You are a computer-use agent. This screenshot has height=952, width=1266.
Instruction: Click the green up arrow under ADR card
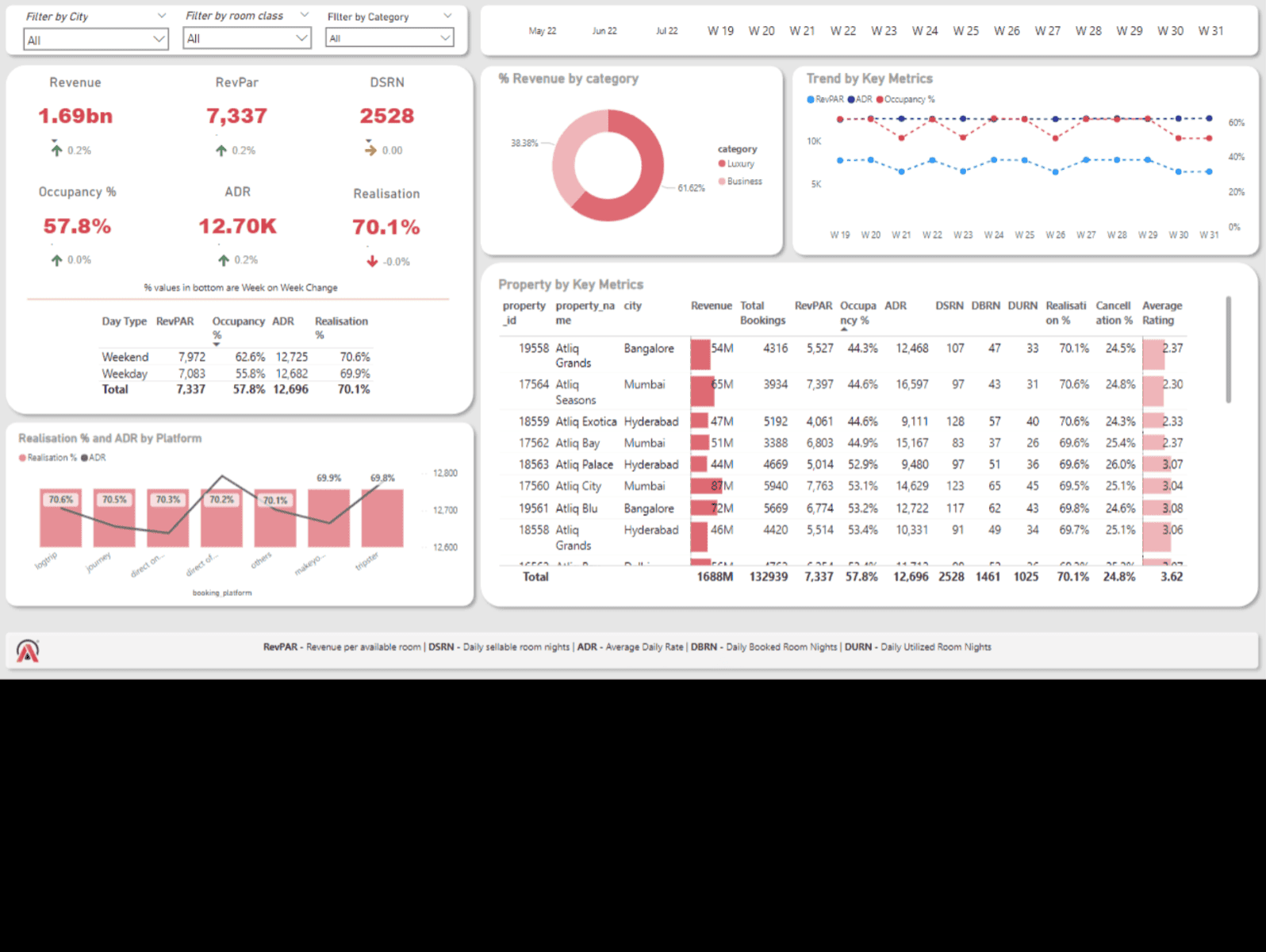(224, 260)
